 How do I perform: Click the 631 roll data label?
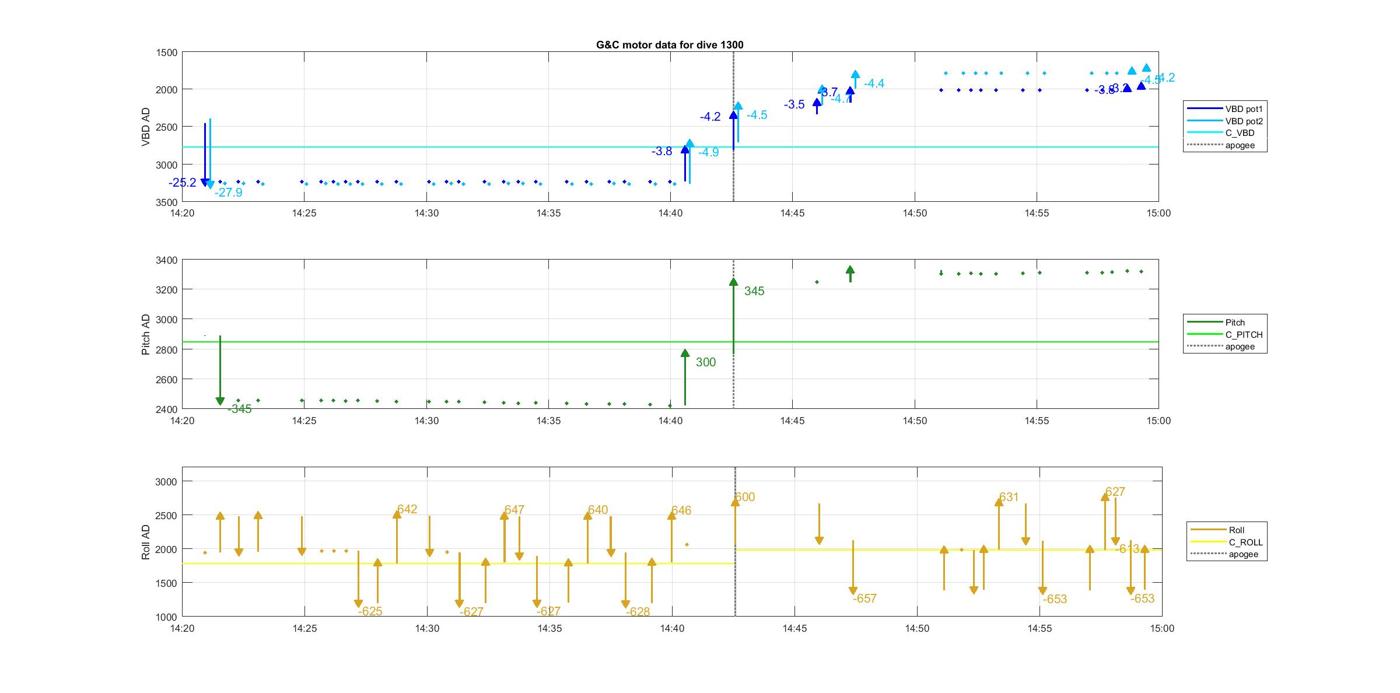tap(1008, 498)
